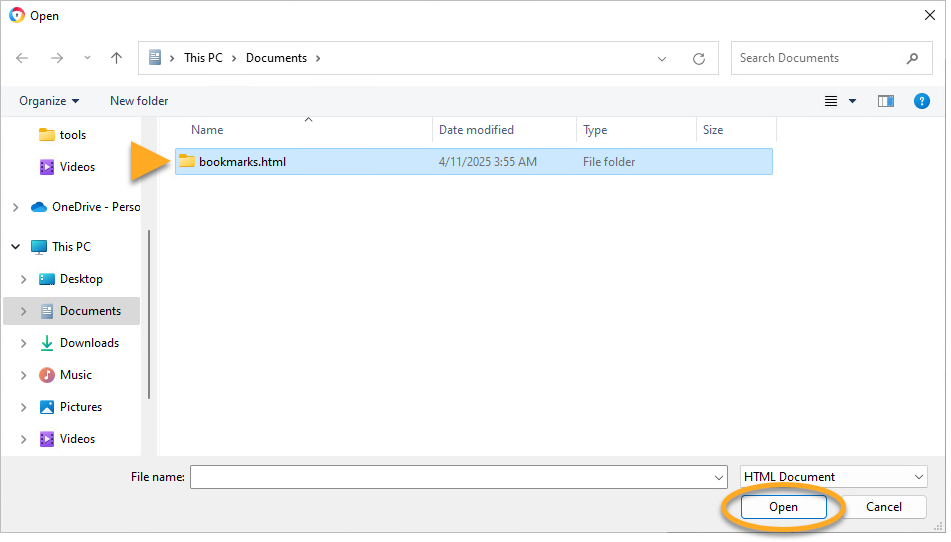Open the HTML Document file type dropdown
The height and width of the screenshot is (542, 951).
pos(833,477)
